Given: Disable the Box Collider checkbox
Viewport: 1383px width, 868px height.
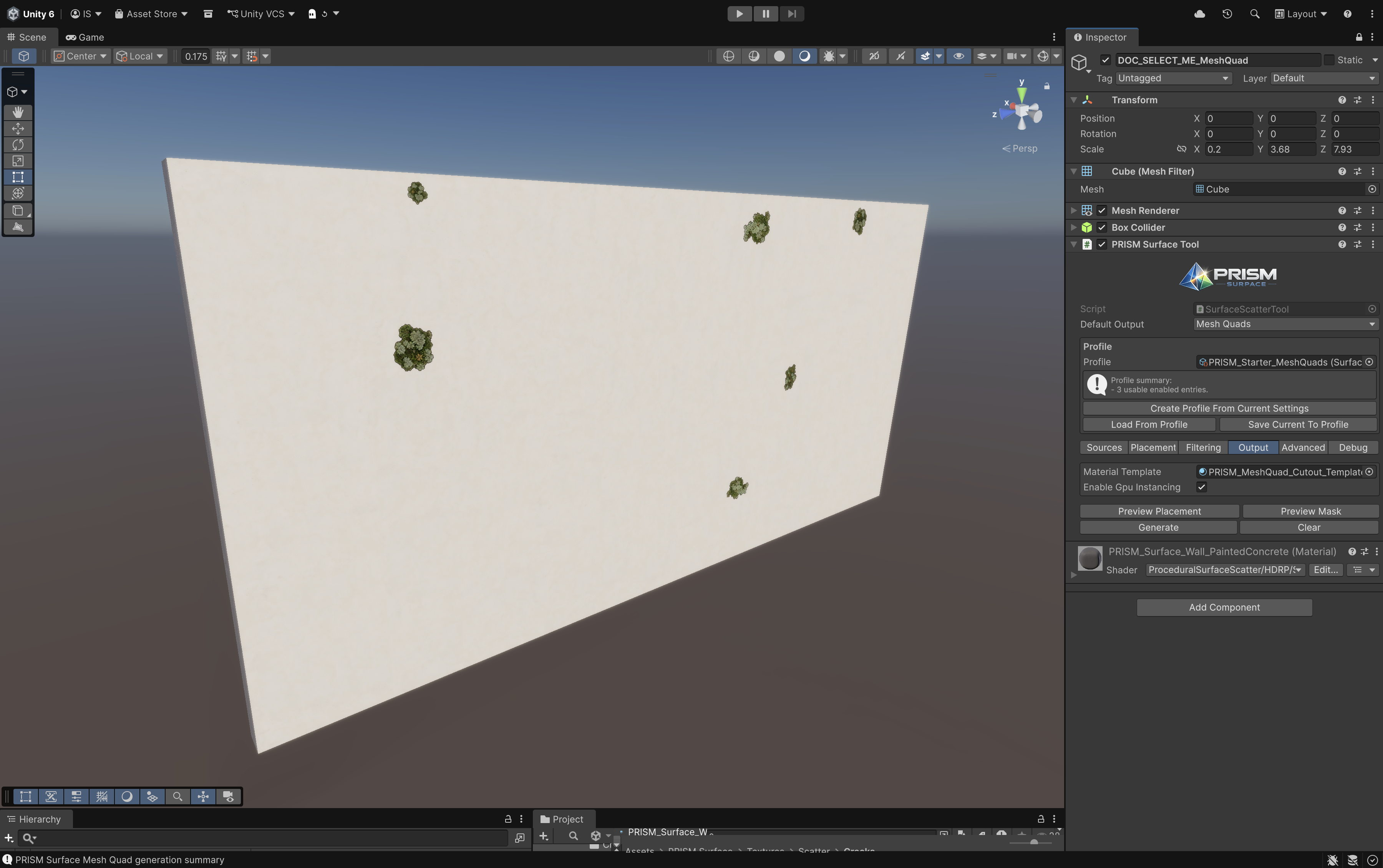Looking at the screenshot, I should (x=1102, y=227).
